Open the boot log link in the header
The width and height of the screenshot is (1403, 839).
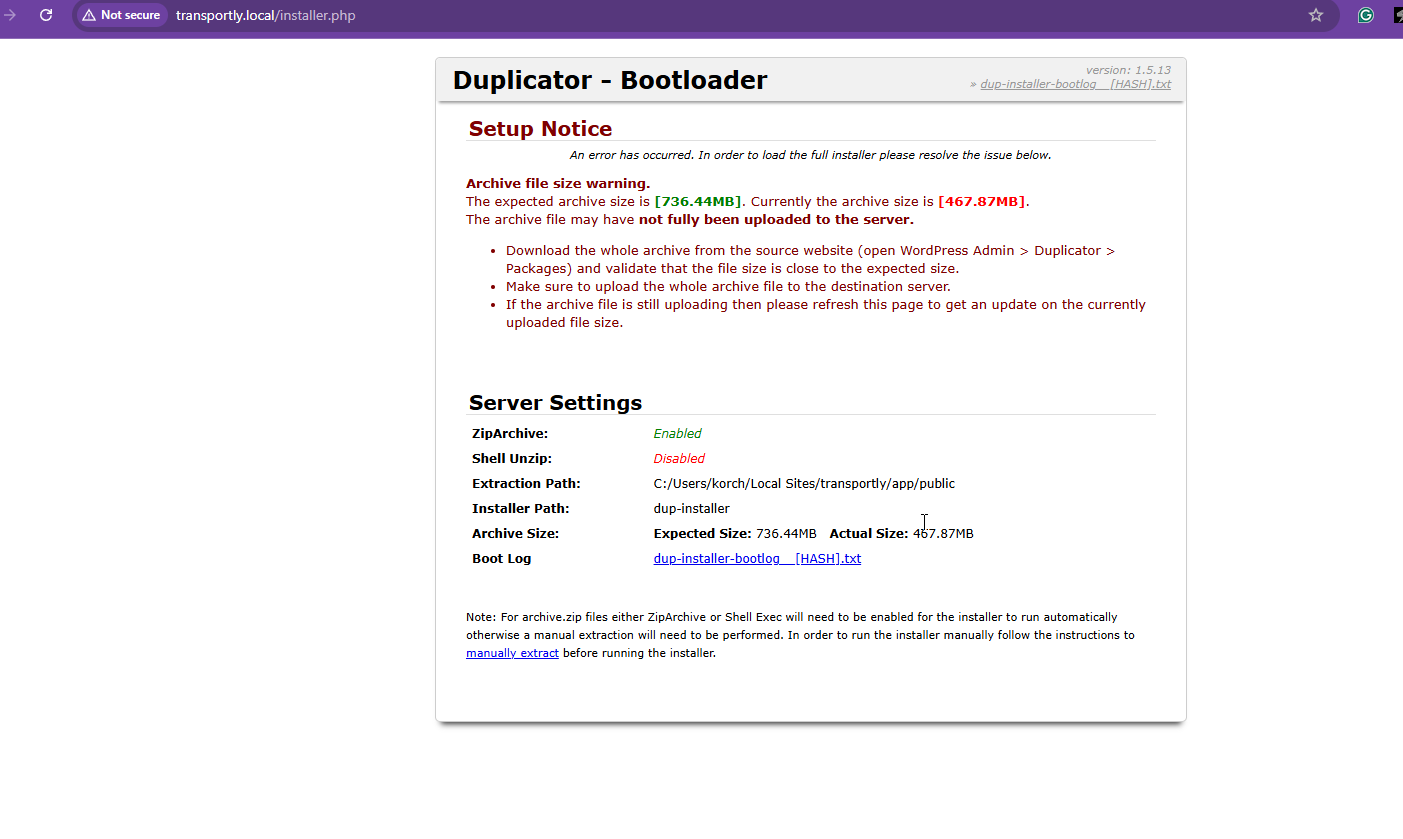(1075, 84)
